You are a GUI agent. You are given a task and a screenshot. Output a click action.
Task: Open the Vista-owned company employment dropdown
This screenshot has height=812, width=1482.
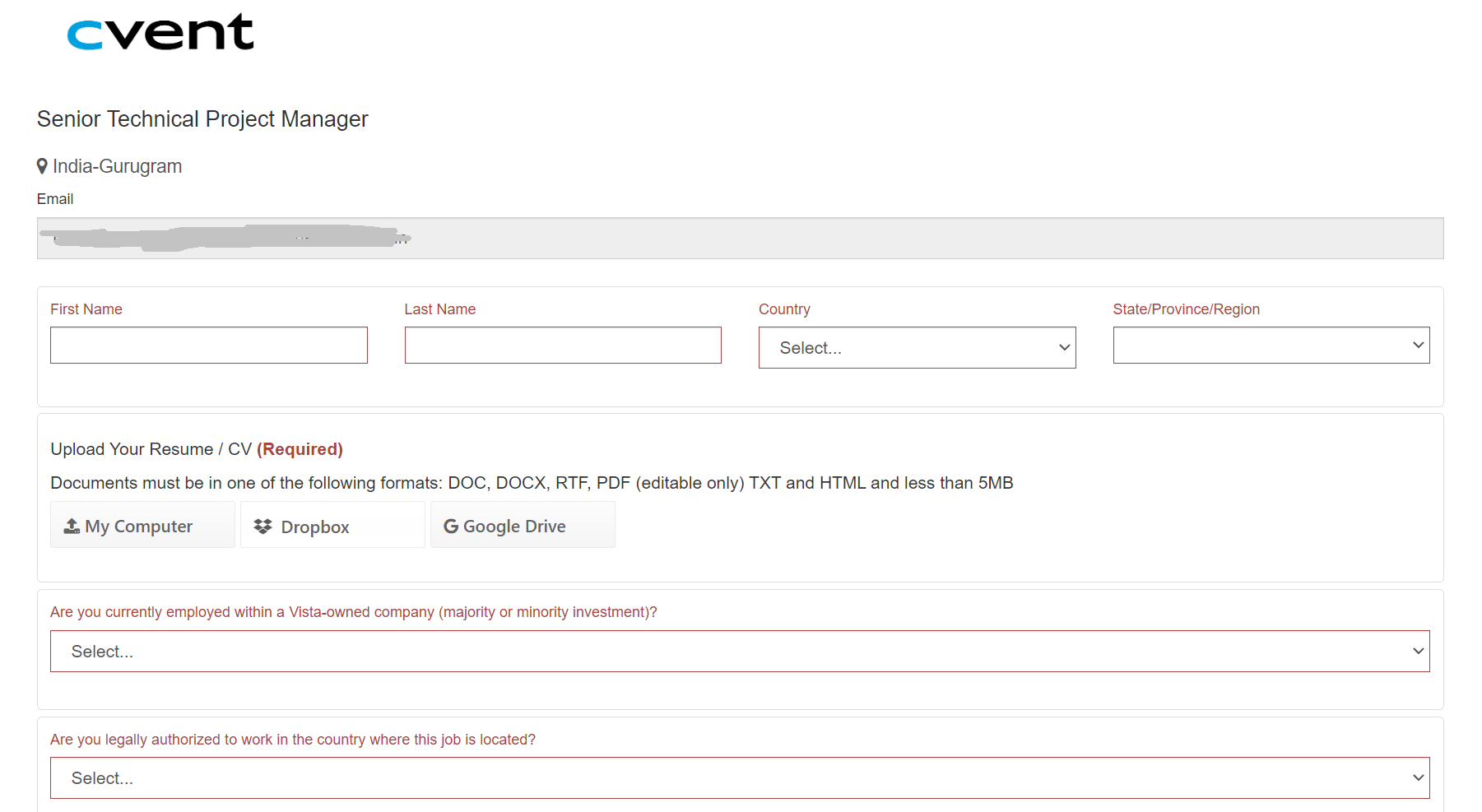(739, 652)
